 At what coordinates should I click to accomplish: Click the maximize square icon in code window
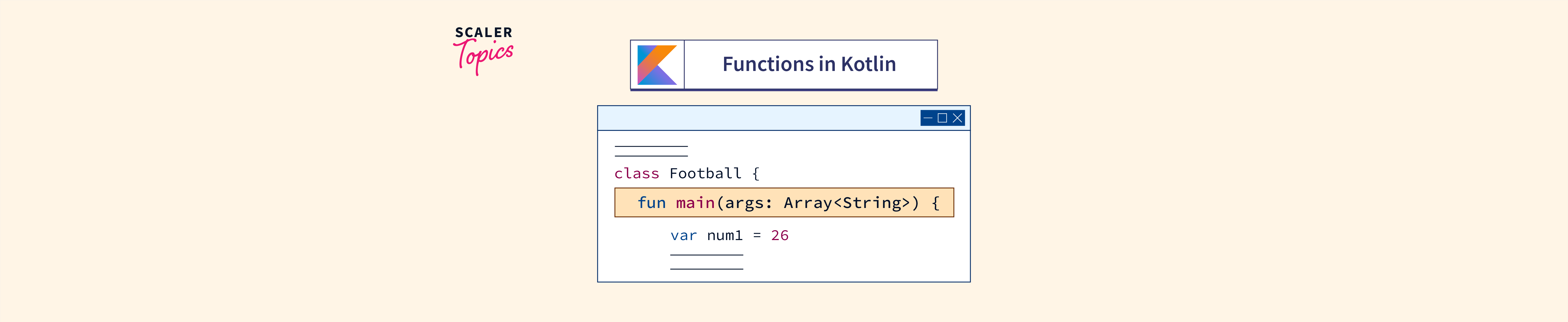942,118
